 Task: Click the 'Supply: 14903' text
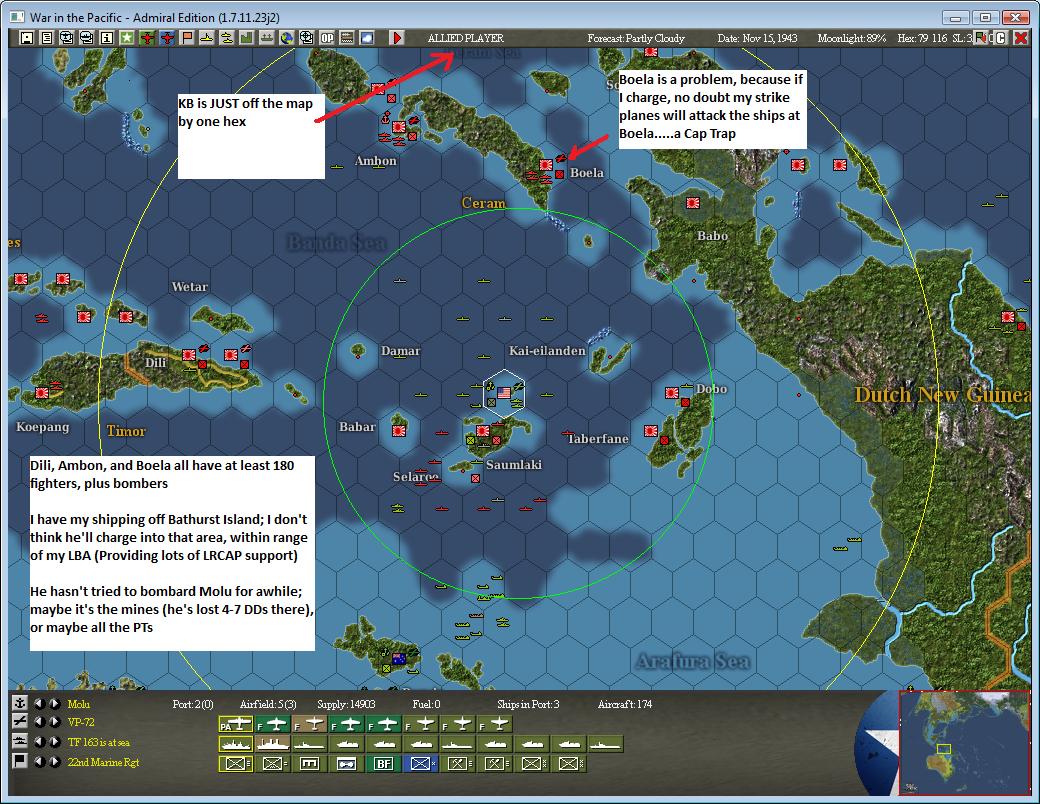(346, 704)
